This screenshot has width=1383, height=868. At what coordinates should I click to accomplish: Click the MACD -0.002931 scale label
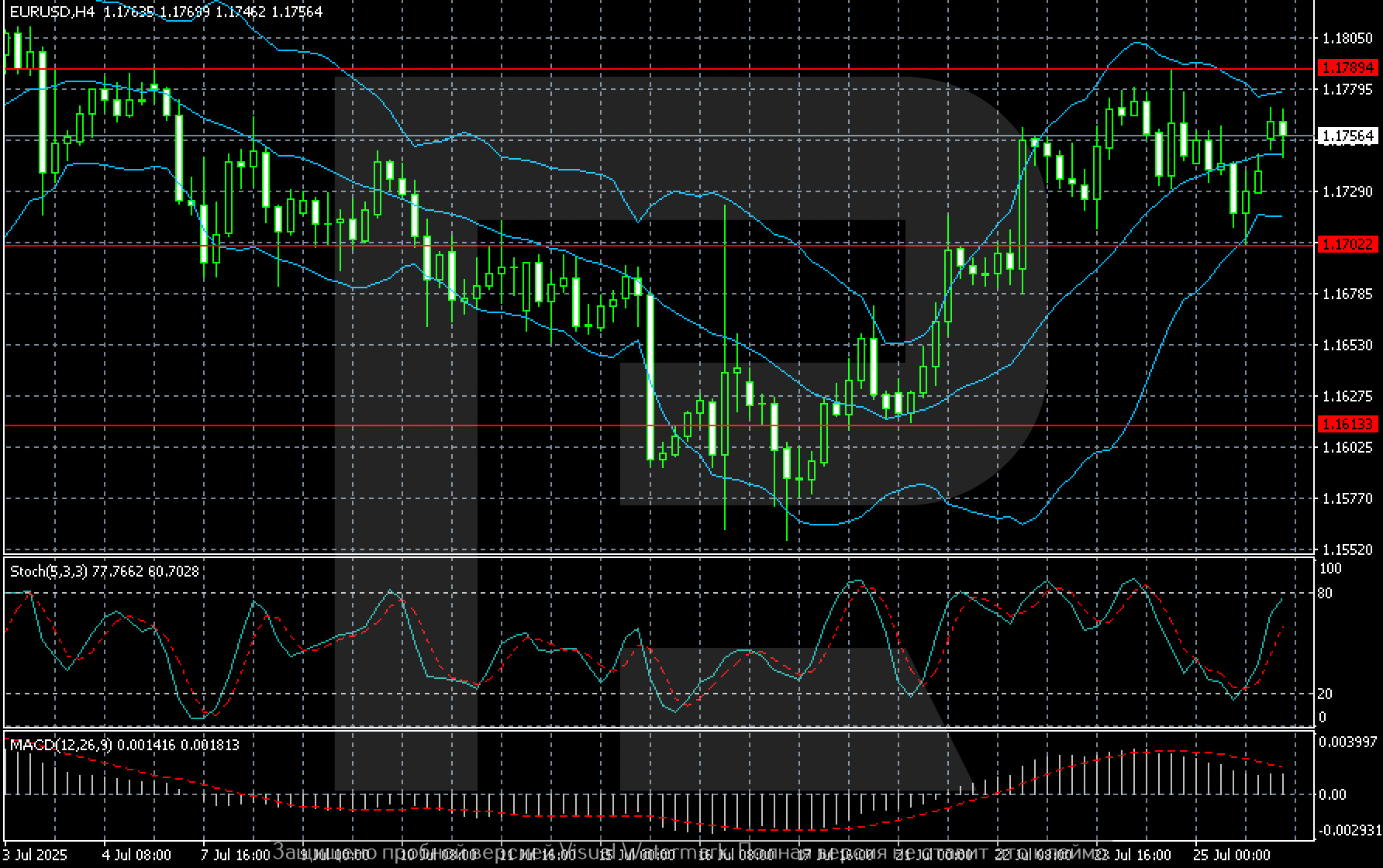(x=1348, y=830)
